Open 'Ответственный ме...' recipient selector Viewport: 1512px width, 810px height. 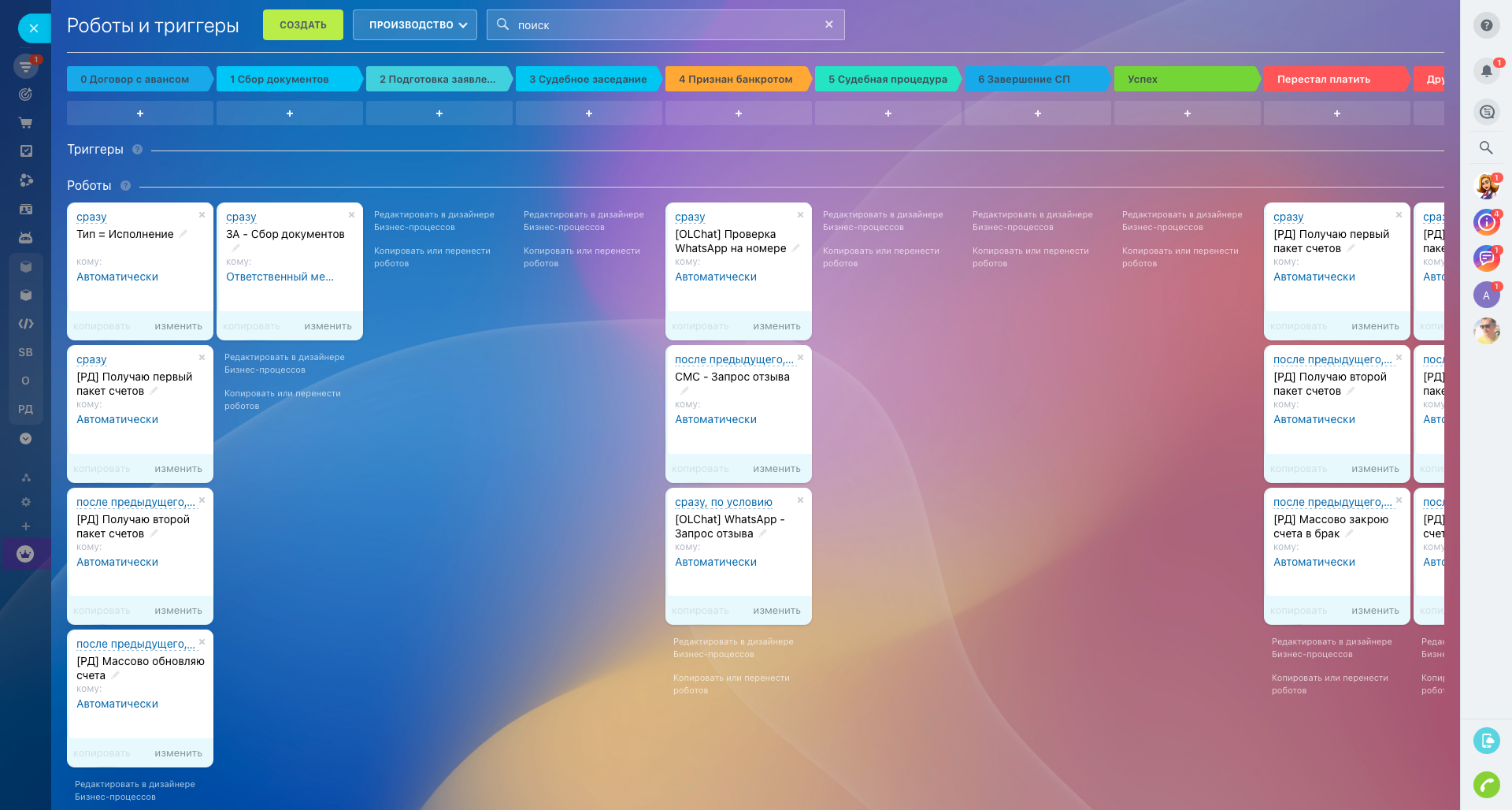click(x=280, y=277)
